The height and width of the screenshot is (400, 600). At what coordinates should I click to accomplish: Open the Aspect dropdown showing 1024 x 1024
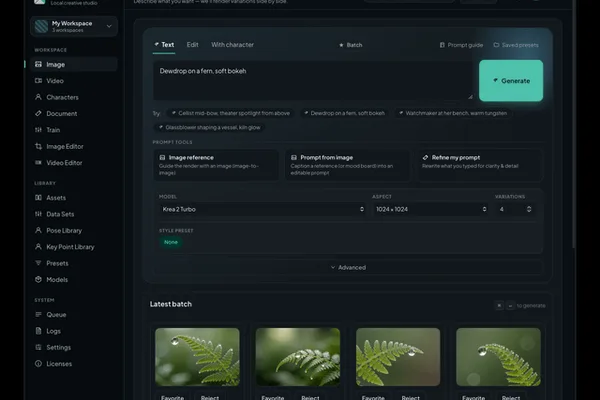(430, 209)
